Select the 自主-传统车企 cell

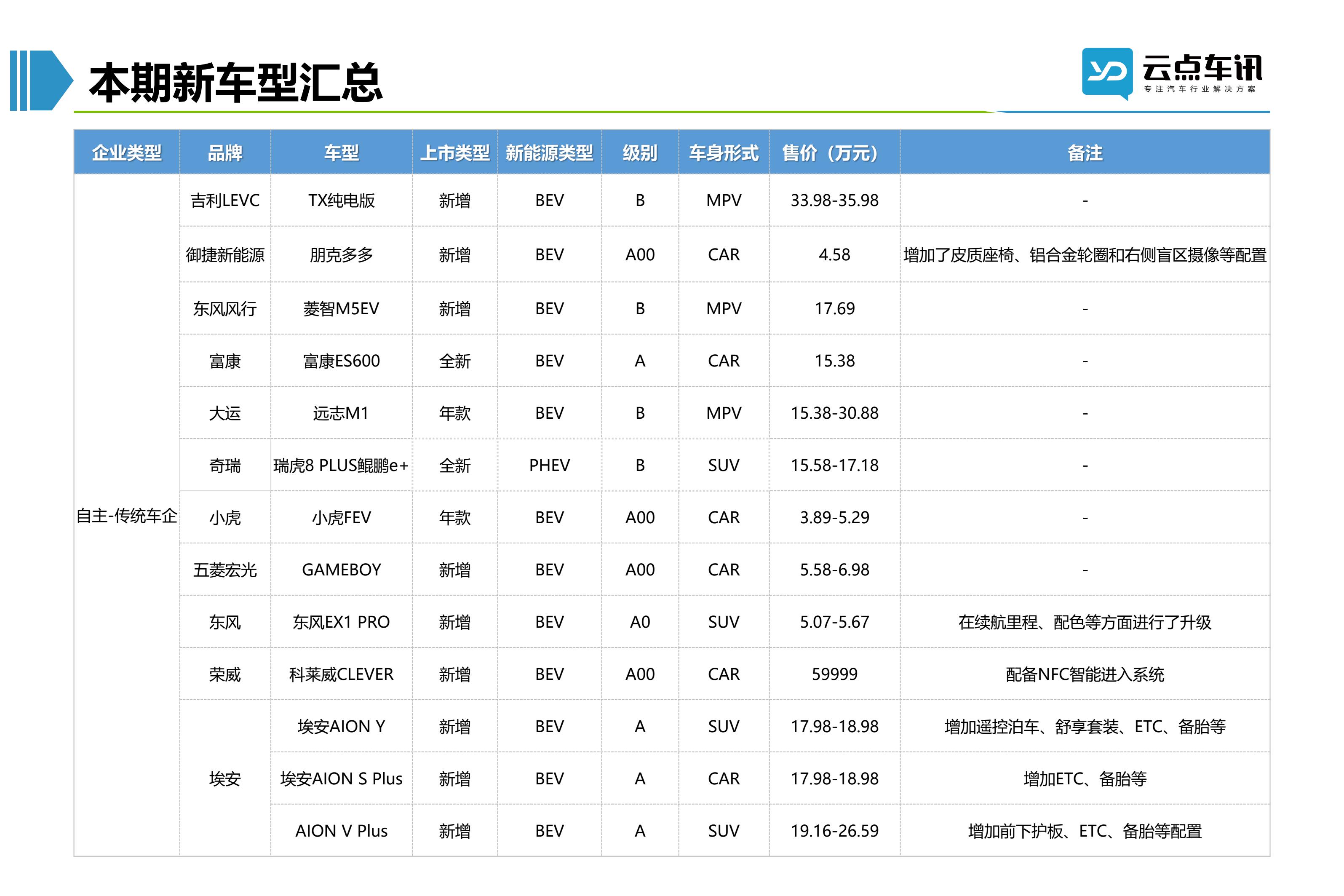click(127, 516)
